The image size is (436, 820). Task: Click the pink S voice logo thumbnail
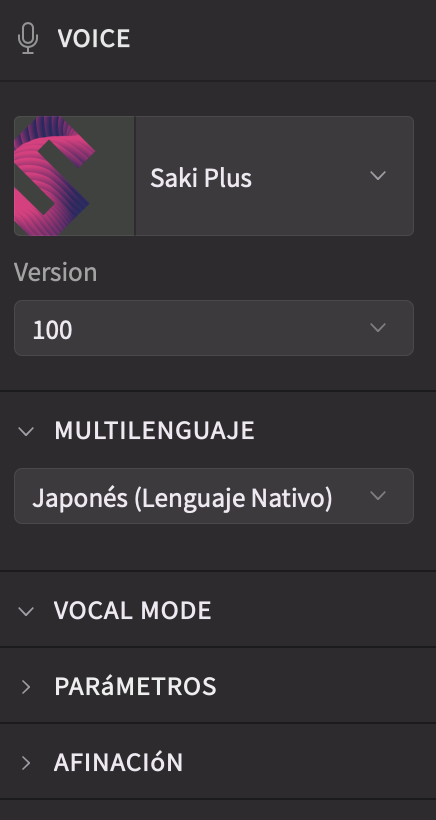pos(74,176)
